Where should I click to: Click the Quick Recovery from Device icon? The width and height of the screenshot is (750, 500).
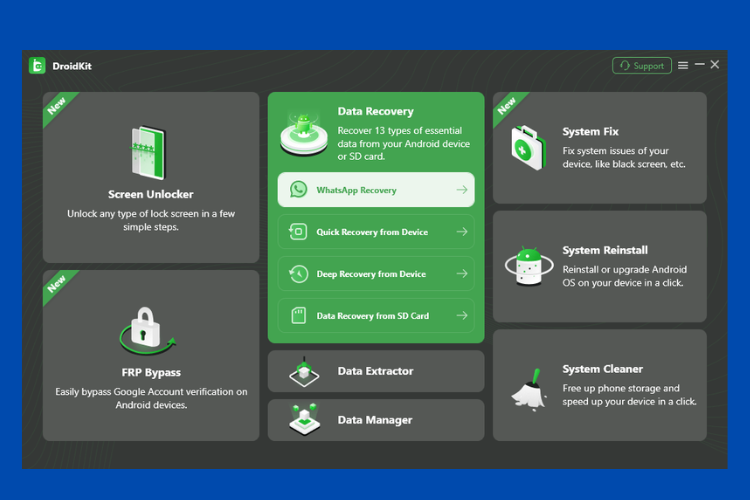pyautogui.click(x=298, y=232)
